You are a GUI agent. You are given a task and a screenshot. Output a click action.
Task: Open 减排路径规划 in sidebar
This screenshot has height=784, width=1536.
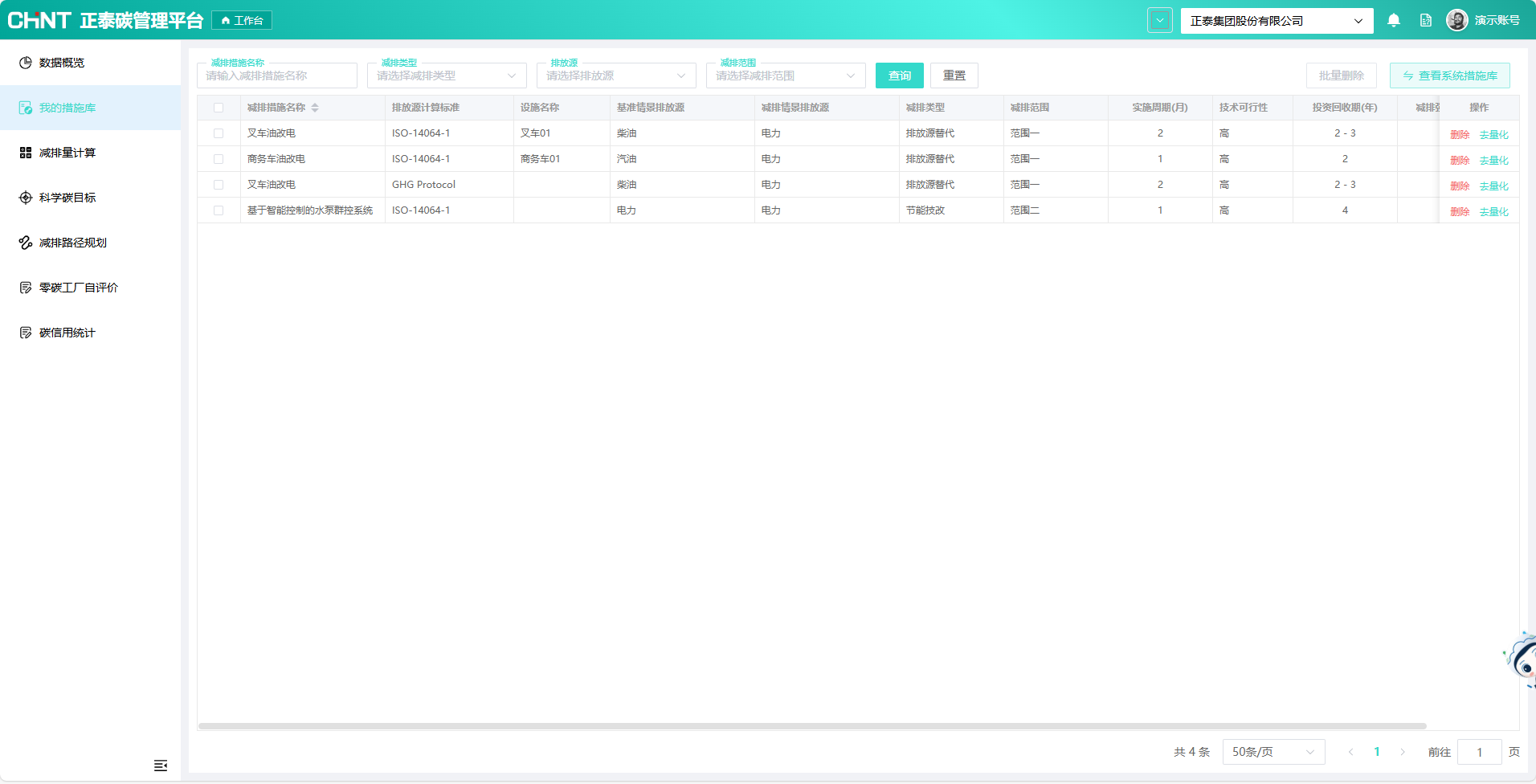tap(91, 243)
